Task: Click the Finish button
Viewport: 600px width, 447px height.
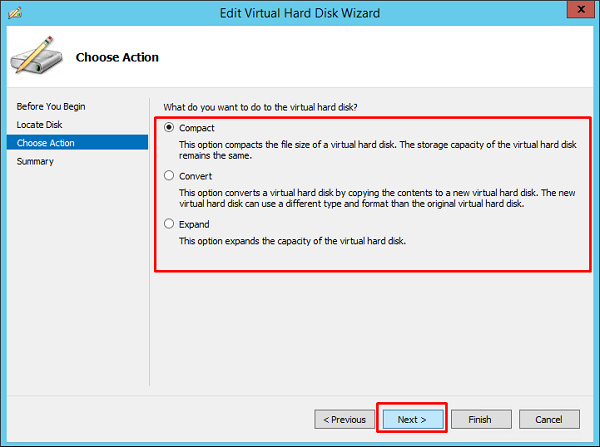Action: [x=481, y=419]
